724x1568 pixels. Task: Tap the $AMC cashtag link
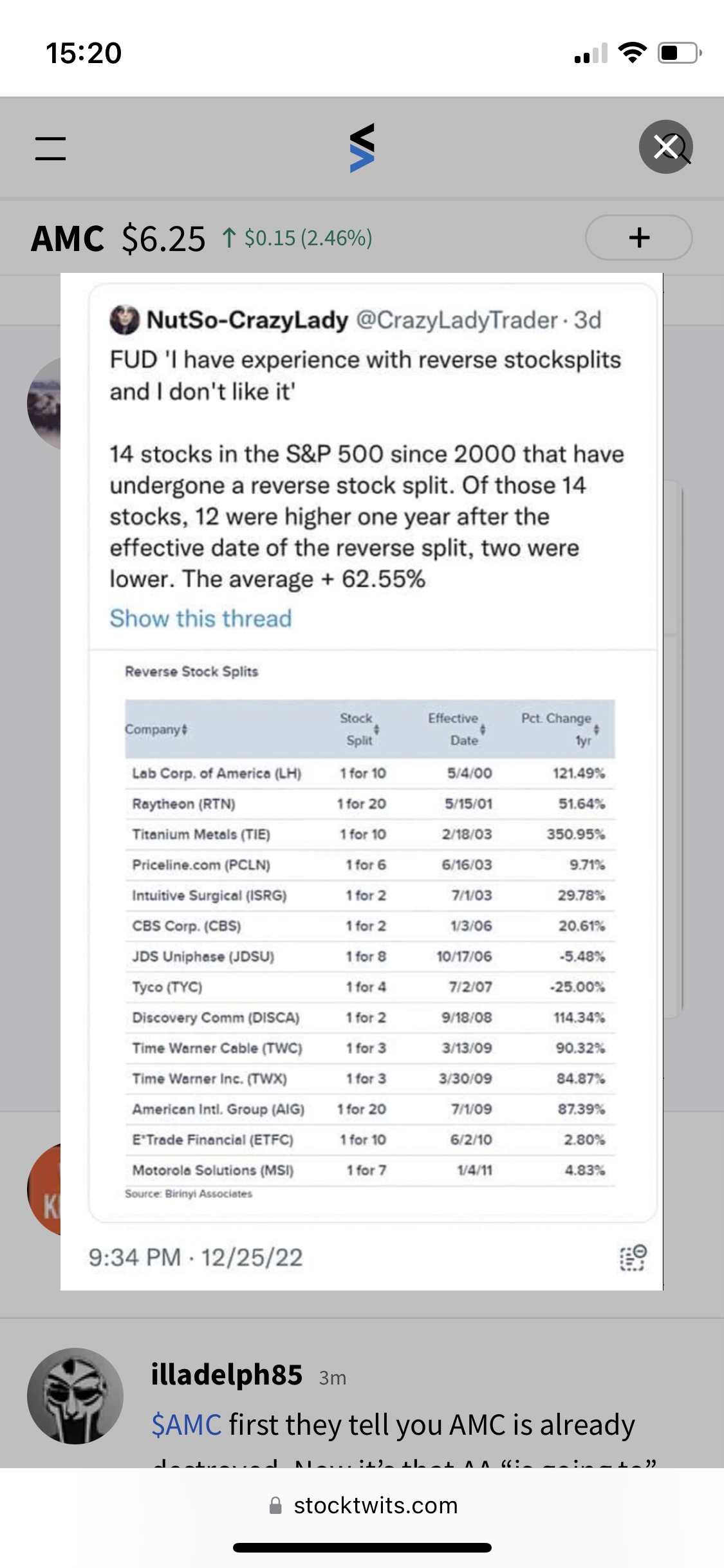(186, 1425)
